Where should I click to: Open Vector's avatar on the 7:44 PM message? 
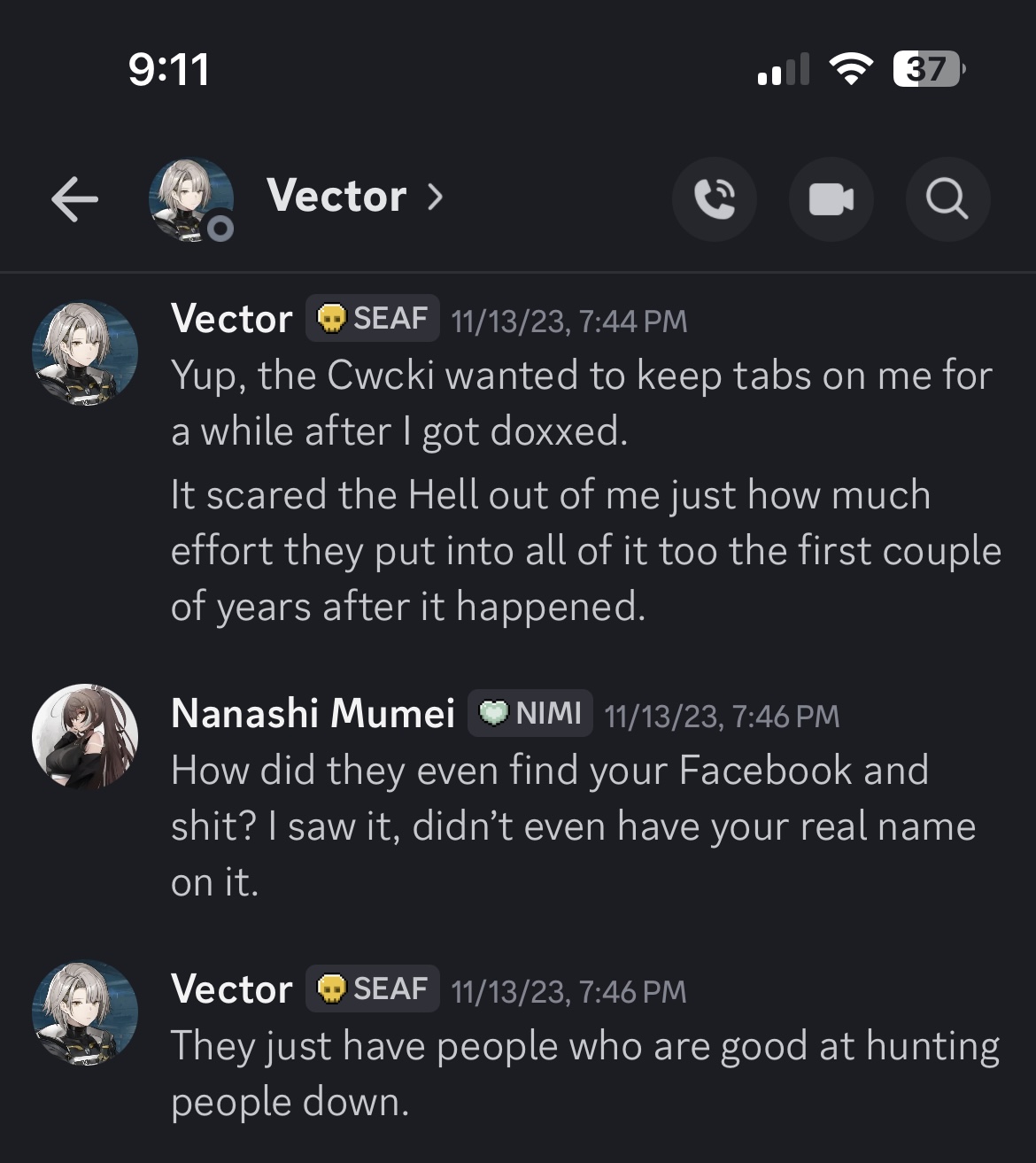coord(85,353)
